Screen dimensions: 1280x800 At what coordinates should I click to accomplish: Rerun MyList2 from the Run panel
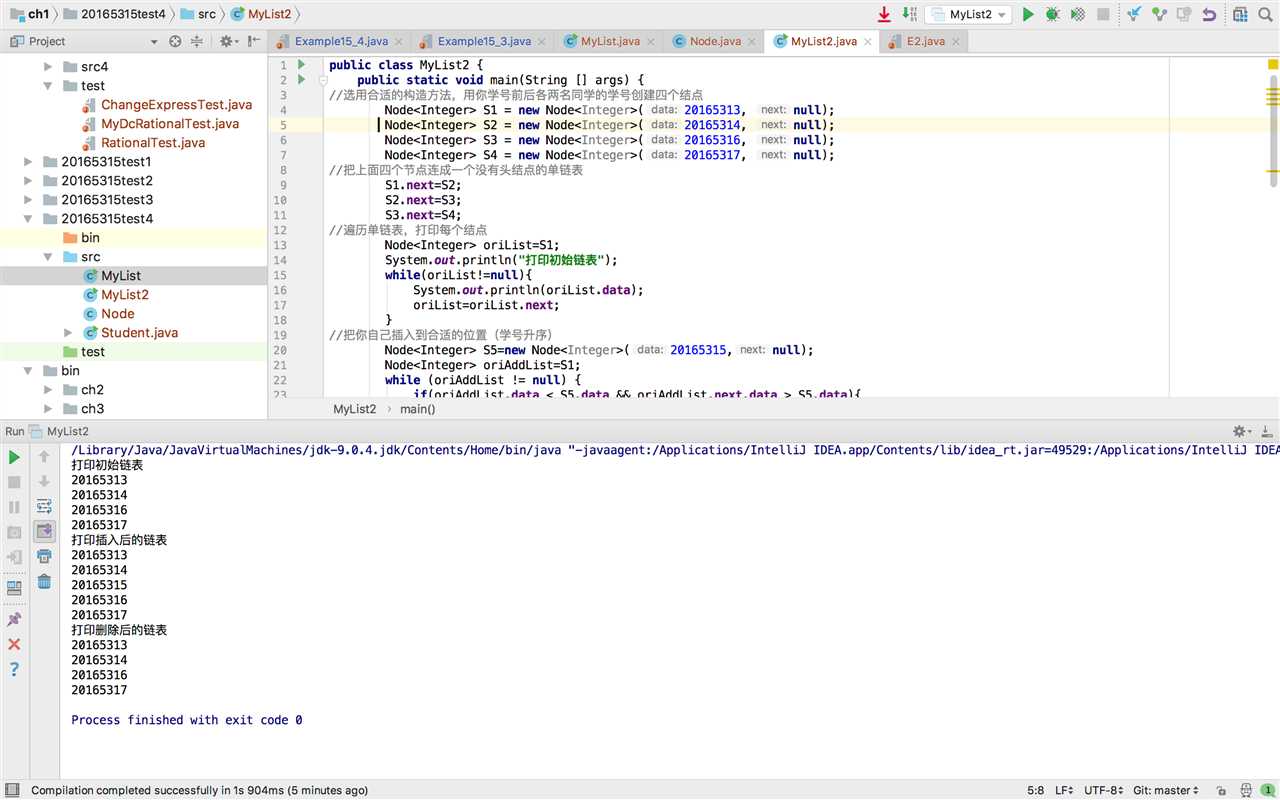[x=14, y=457]
